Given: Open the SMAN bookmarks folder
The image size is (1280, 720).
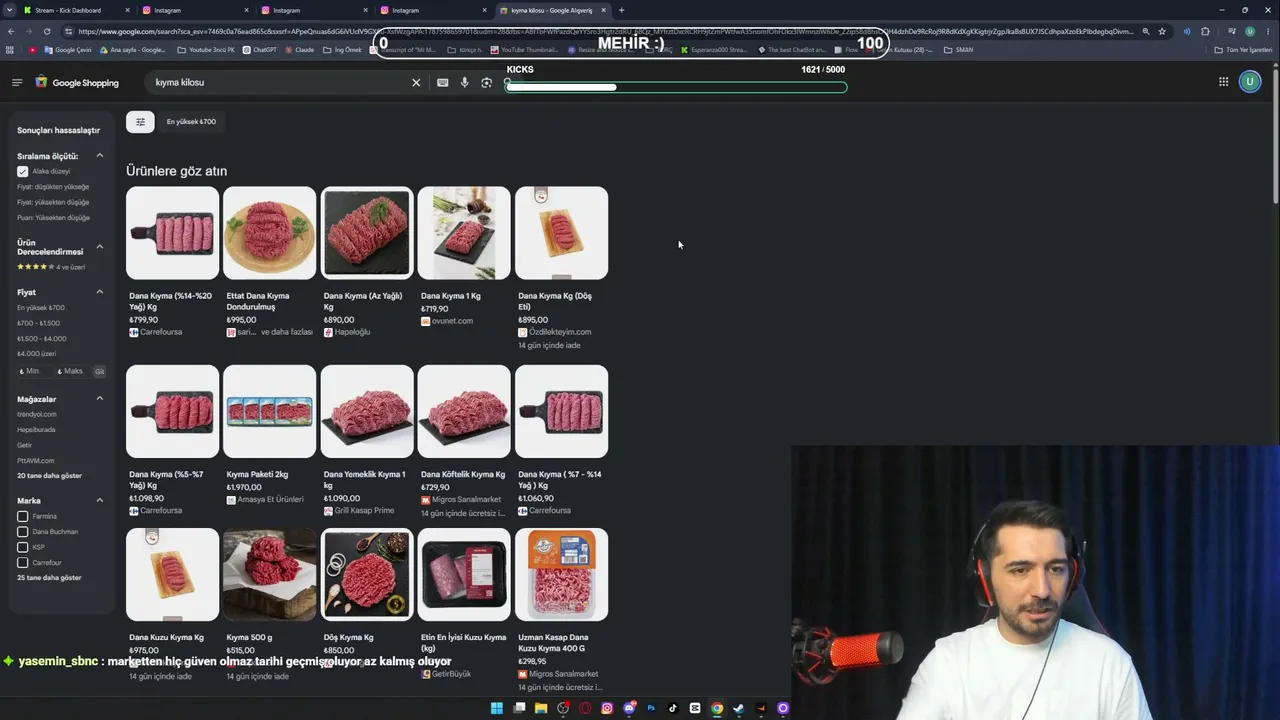Looking at the screenshot, I should click(959, 49).
